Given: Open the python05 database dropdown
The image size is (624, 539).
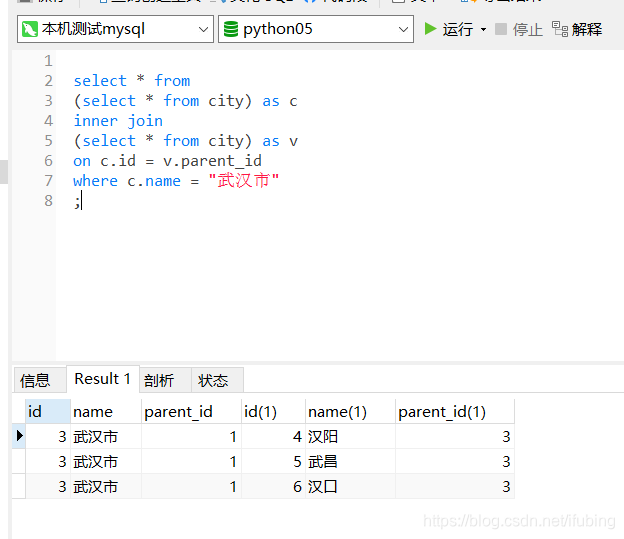Looking at the screenshot, I should pos(316,29).
